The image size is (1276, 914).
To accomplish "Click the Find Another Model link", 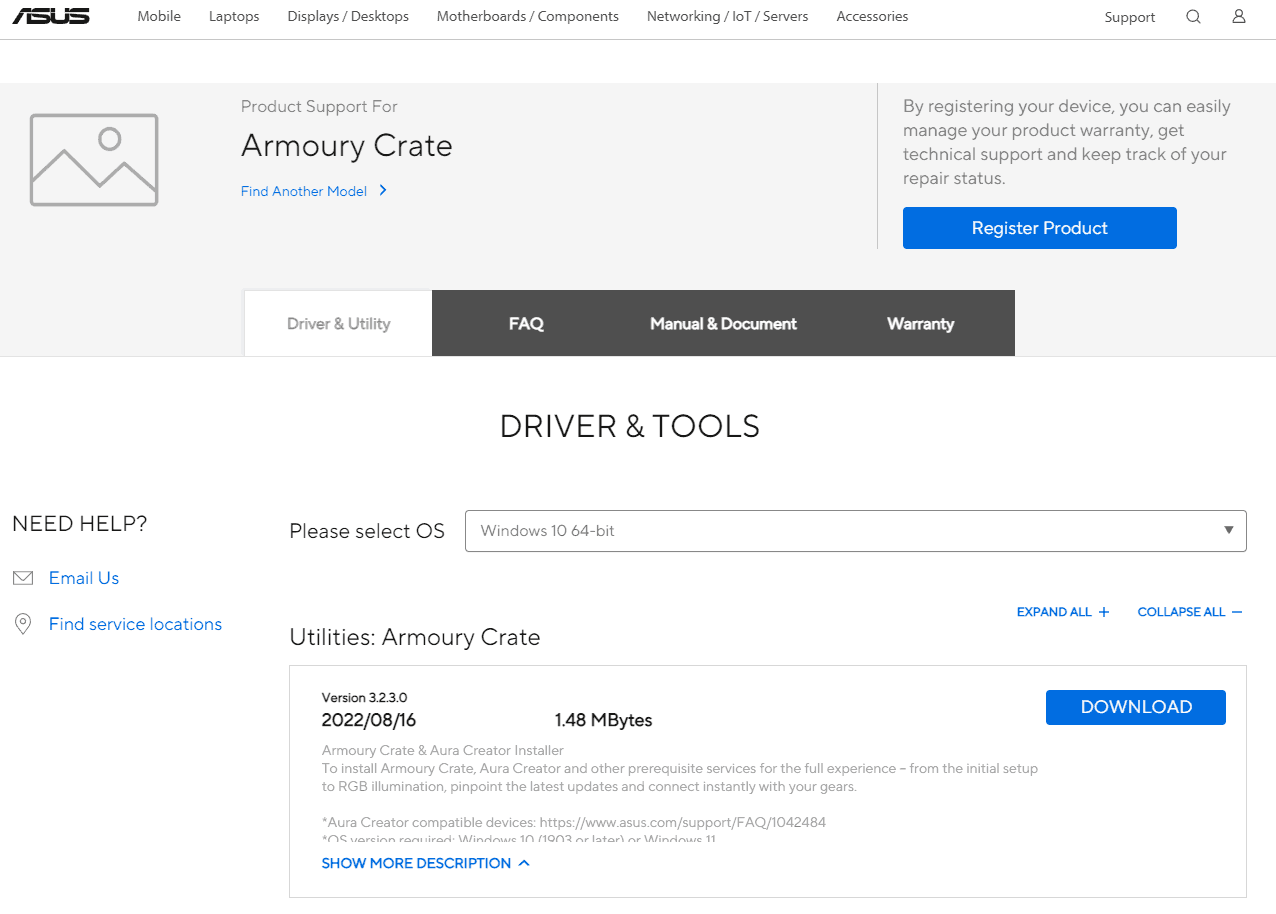I will pos(304,191).
